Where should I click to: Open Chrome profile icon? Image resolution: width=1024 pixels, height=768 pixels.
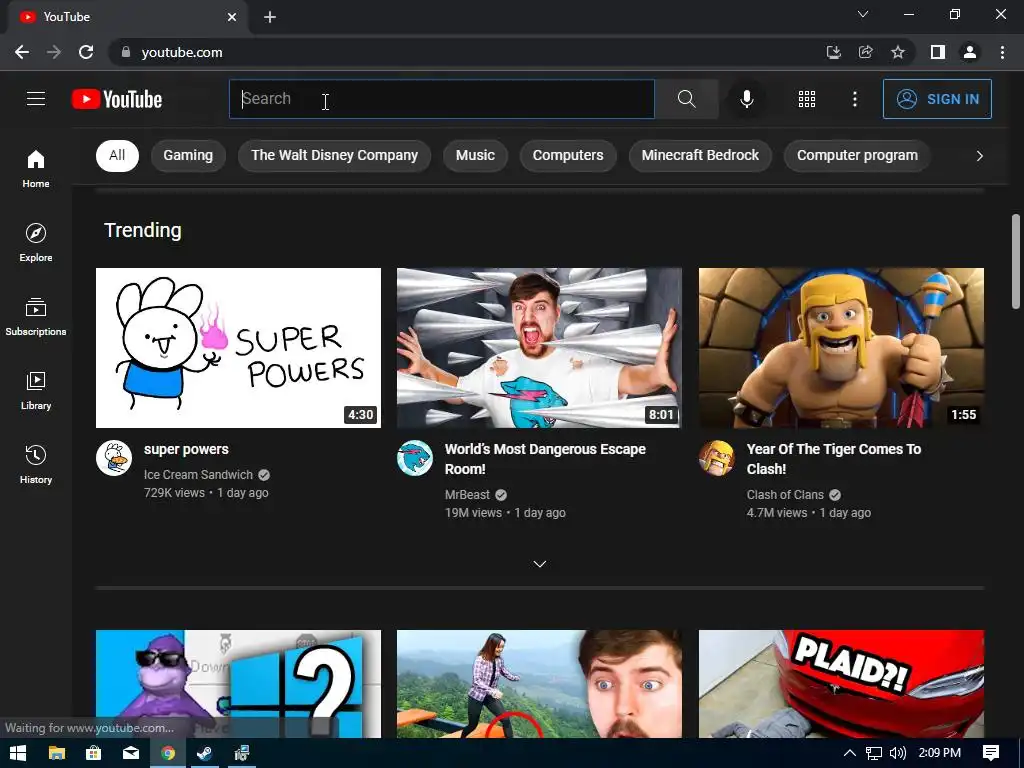[x=970, y=52]
